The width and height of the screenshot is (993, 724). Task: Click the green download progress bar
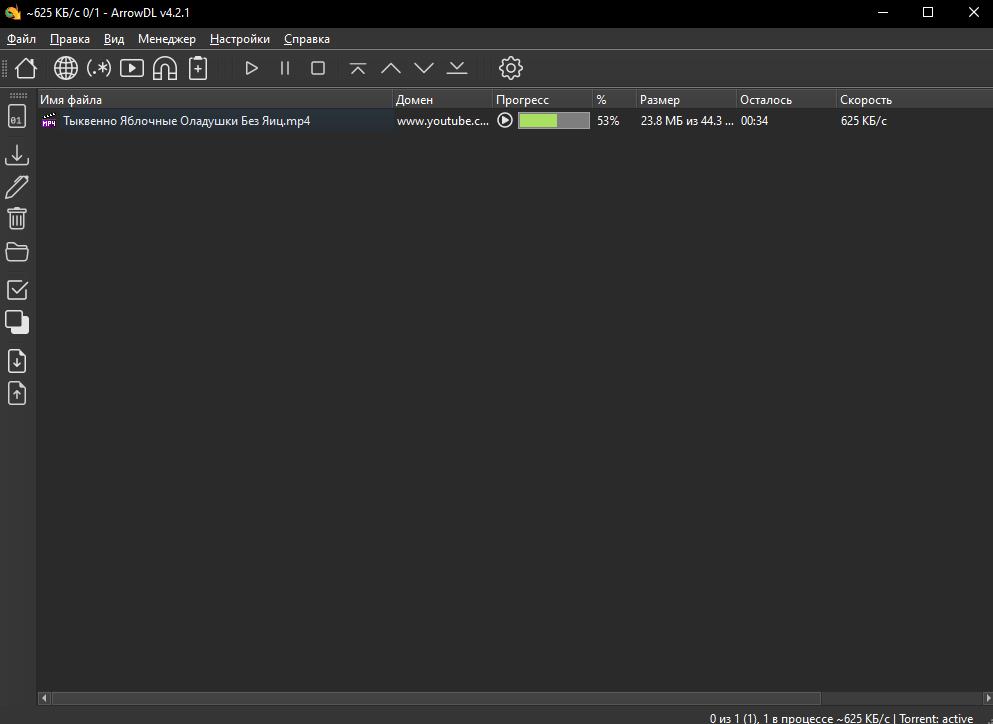pos(553,121)
